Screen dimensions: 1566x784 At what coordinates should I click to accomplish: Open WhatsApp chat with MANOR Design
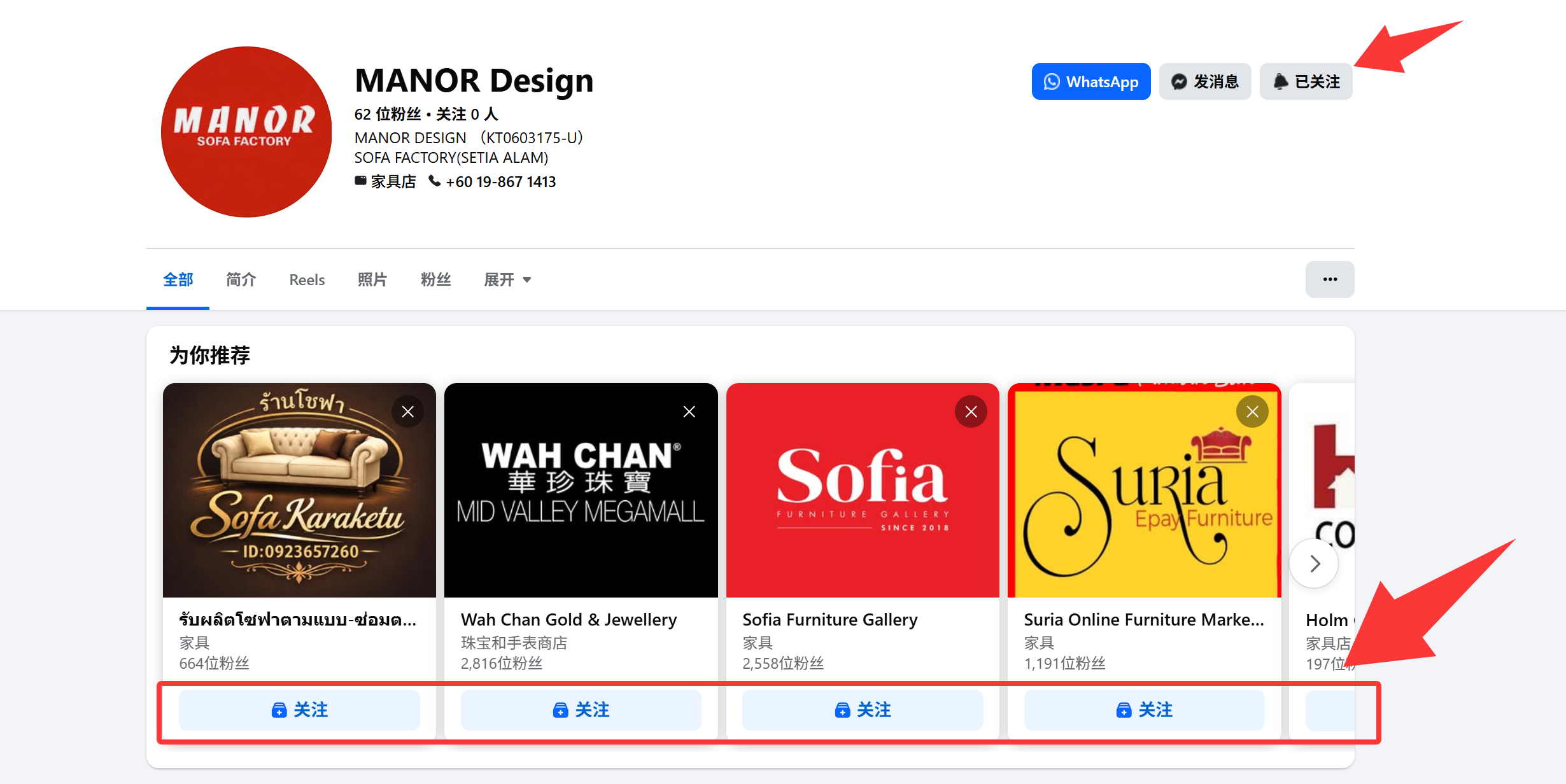[1090, 81]
